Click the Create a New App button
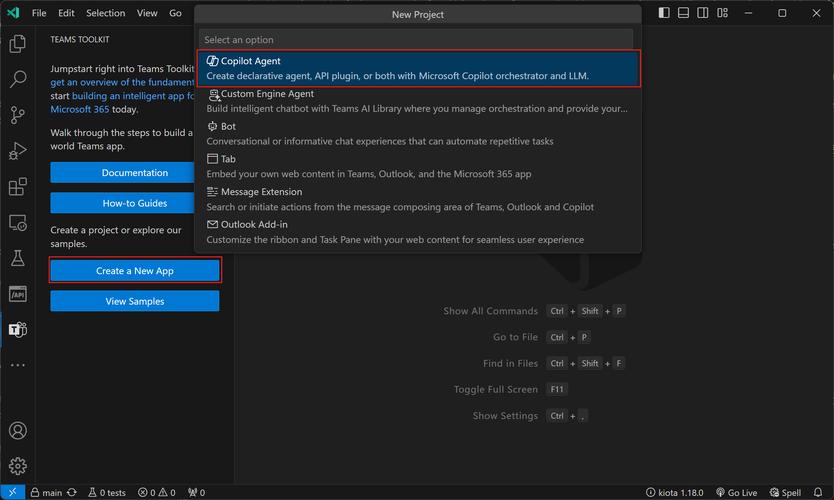Image resolution: width=834 pixels, height=500 pixels. (135, 271)
